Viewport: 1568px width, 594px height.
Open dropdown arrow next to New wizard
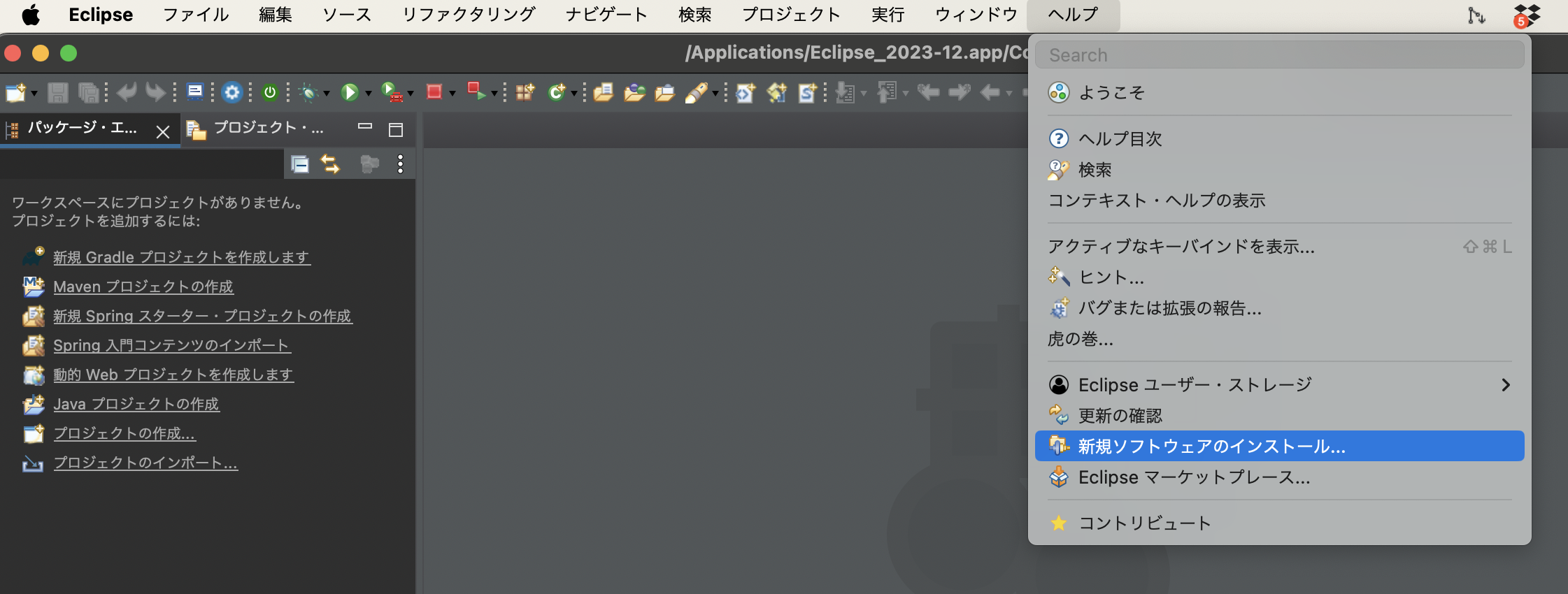[34, 94]
